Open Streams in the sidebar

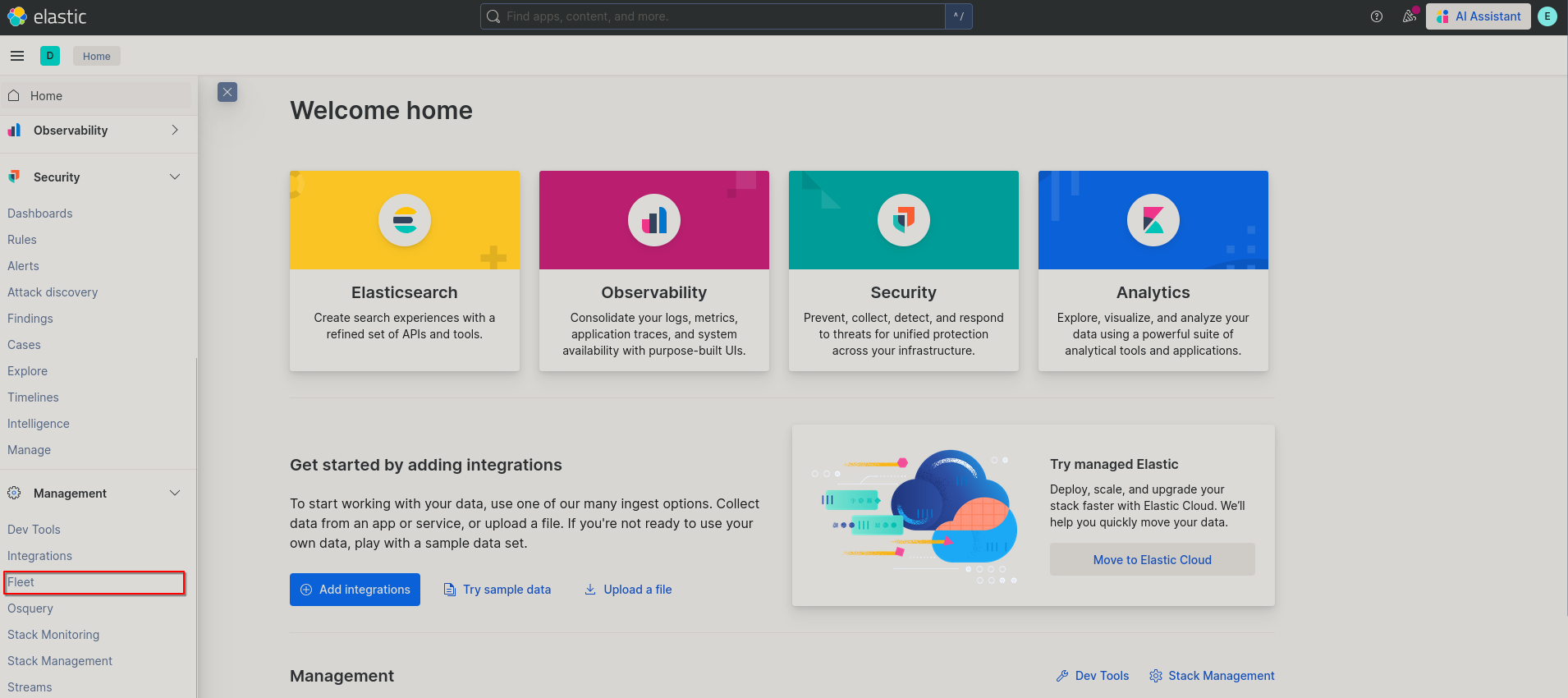point(30,687)
